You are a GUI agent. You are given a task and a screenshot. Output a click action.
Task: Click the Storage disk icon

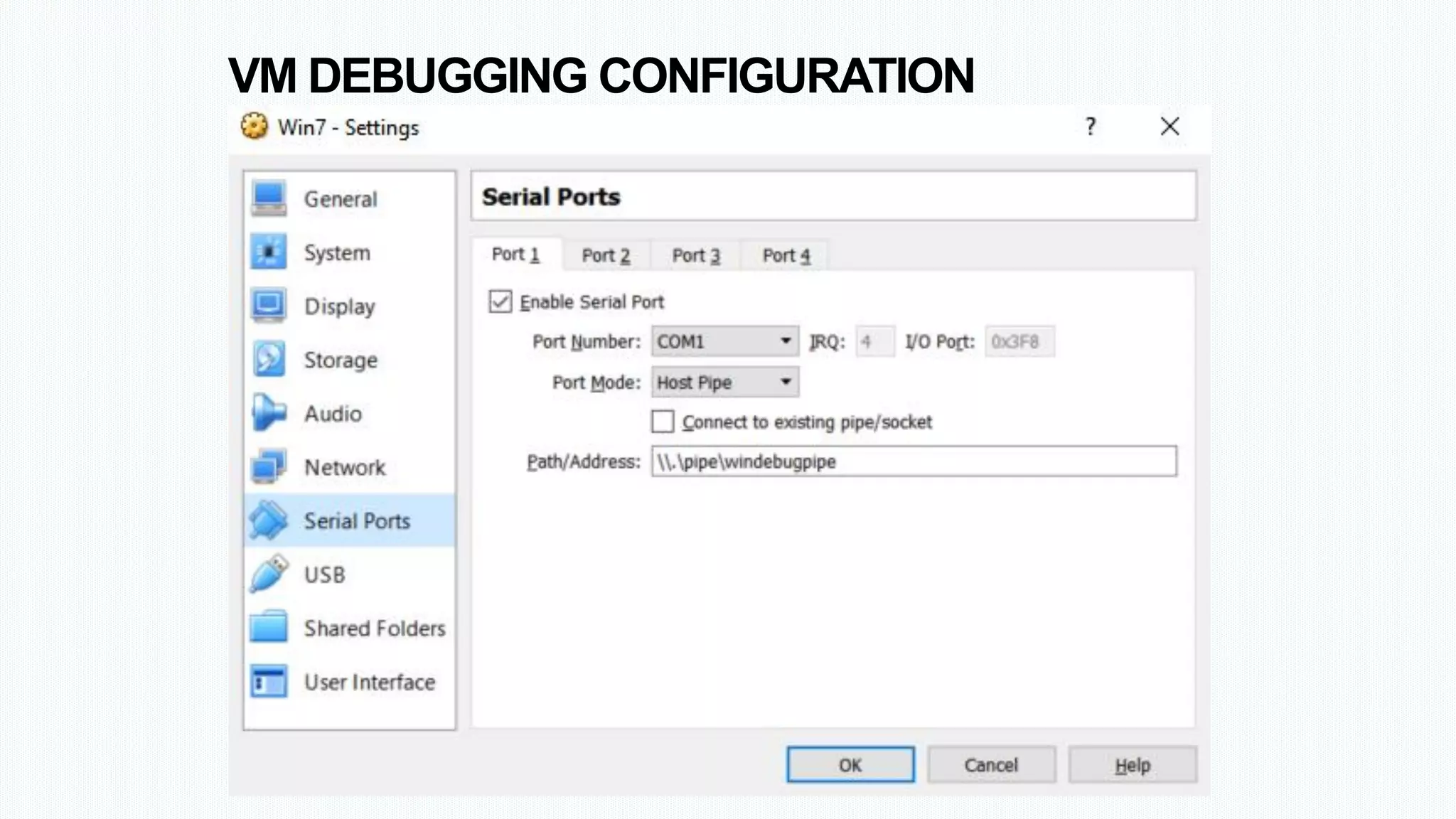[x=269, y=359]
